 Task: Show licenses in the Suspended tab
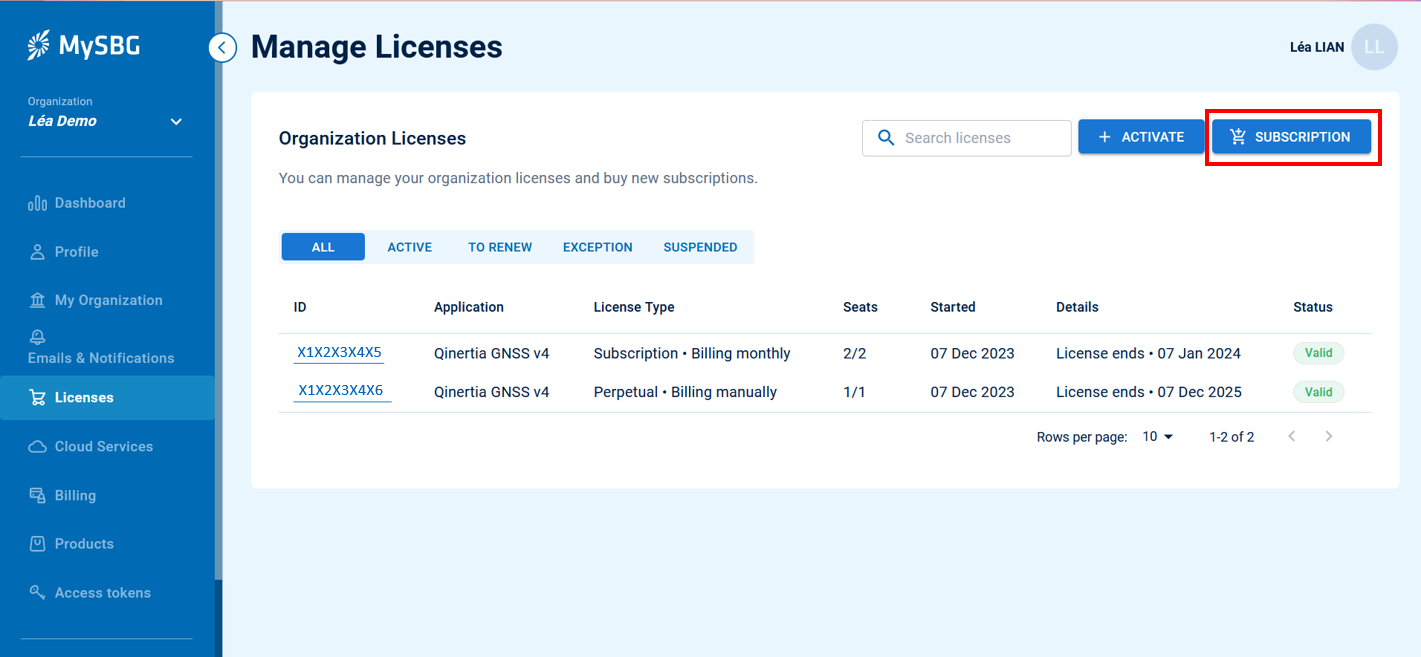700,247
